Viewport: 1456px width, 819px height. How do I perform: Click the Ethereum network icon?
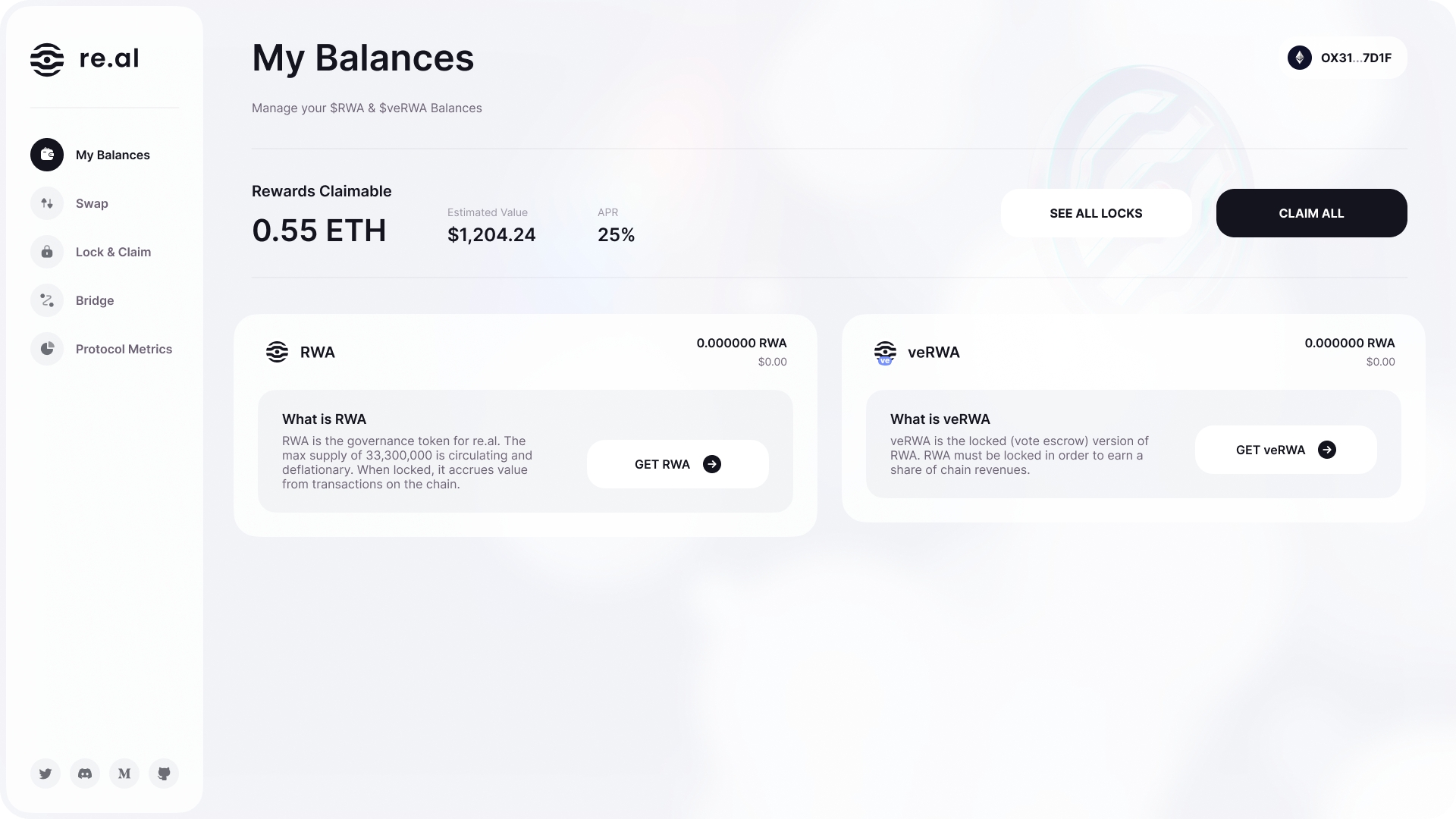click(1300, 58)
